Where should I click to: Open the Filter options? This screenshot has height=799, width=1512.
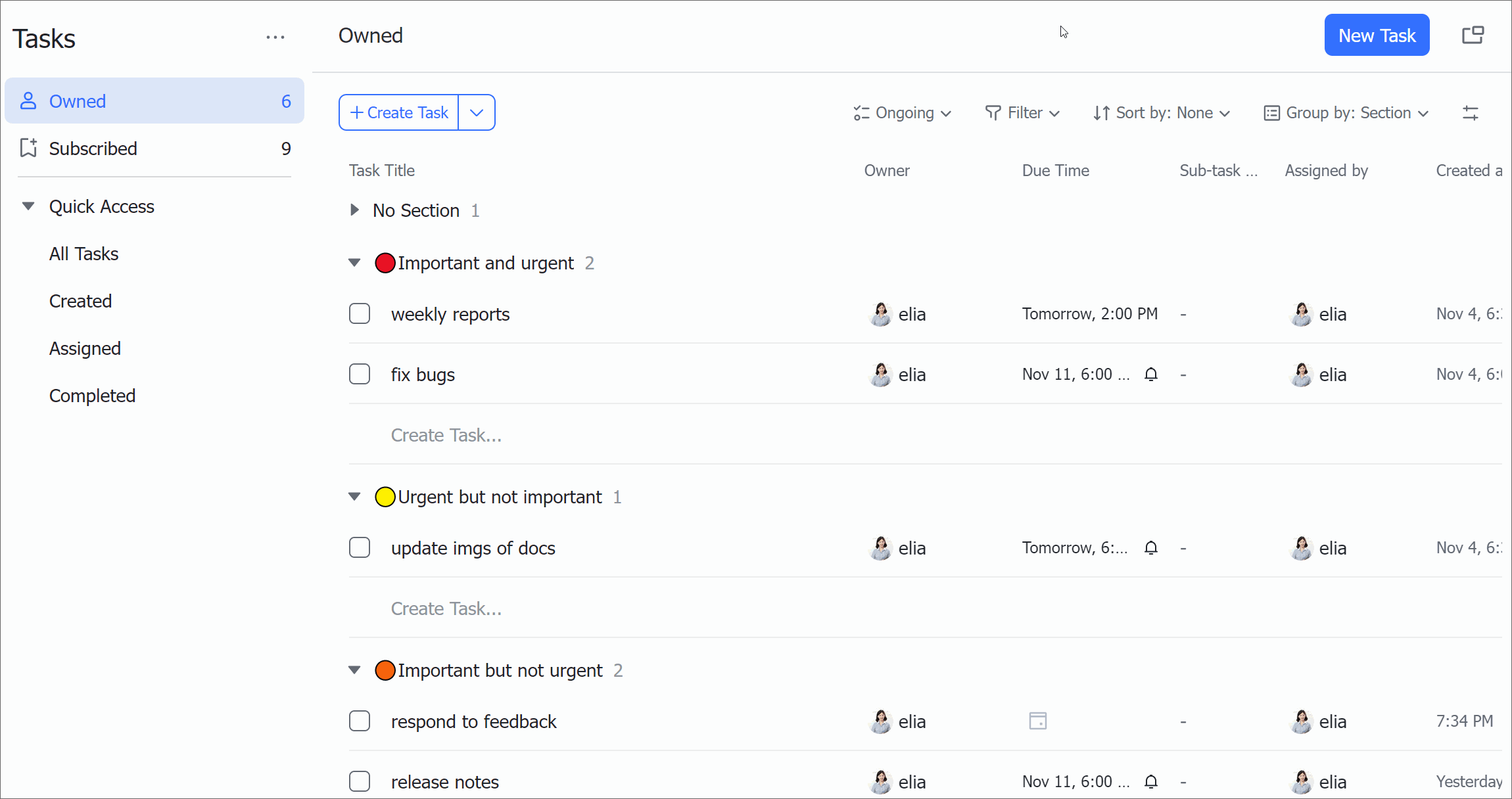point(1022,113)
